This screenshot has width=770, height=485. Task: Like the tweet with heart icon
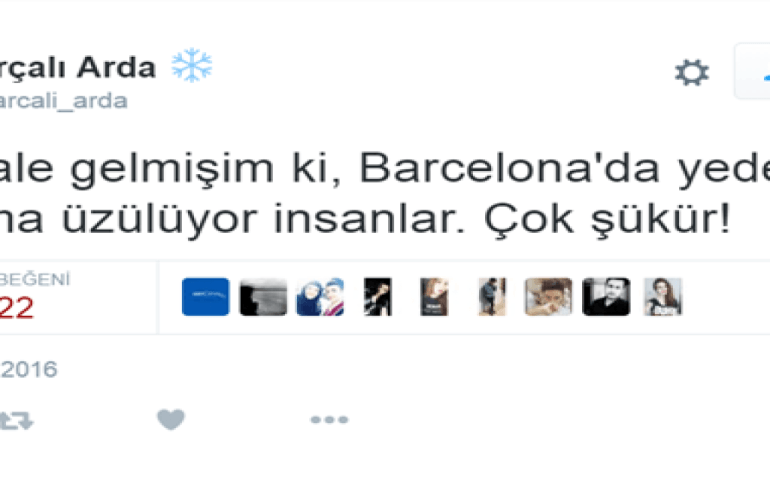[x=171, y=420]
